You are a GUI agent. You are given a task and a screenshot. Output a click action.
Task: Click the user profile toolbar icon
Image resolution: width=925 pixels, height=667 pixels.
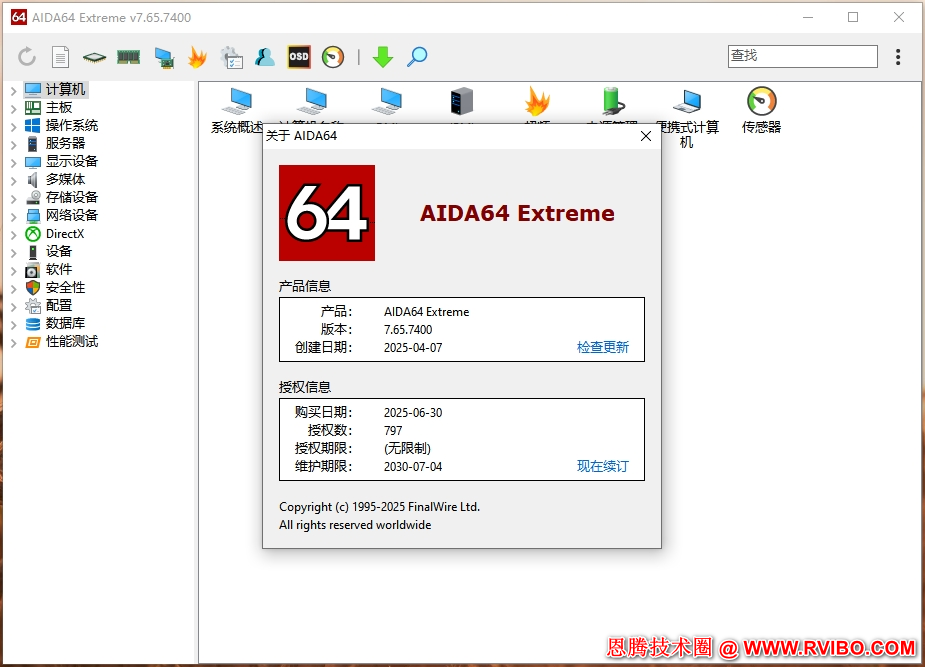click(265, 57)
